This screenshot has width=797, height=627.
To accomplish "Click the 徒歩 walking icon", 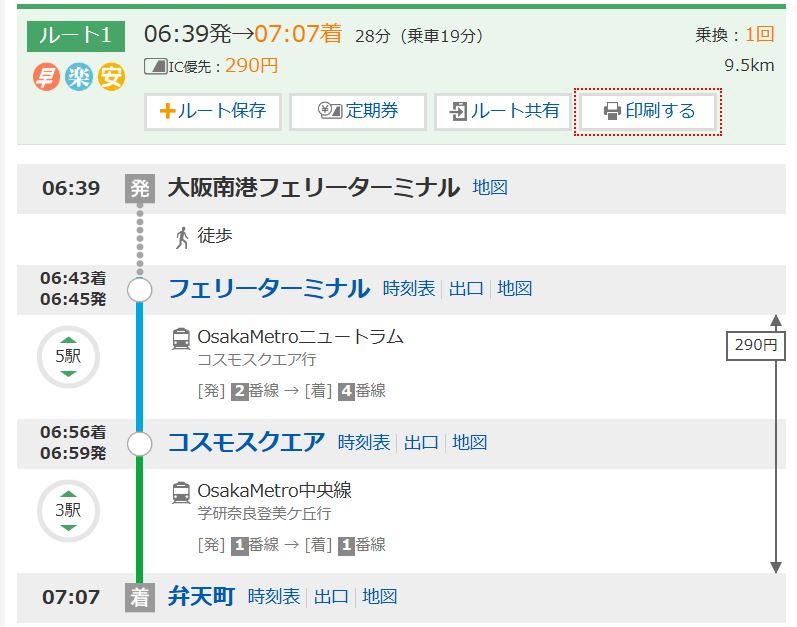I will 182,237.
